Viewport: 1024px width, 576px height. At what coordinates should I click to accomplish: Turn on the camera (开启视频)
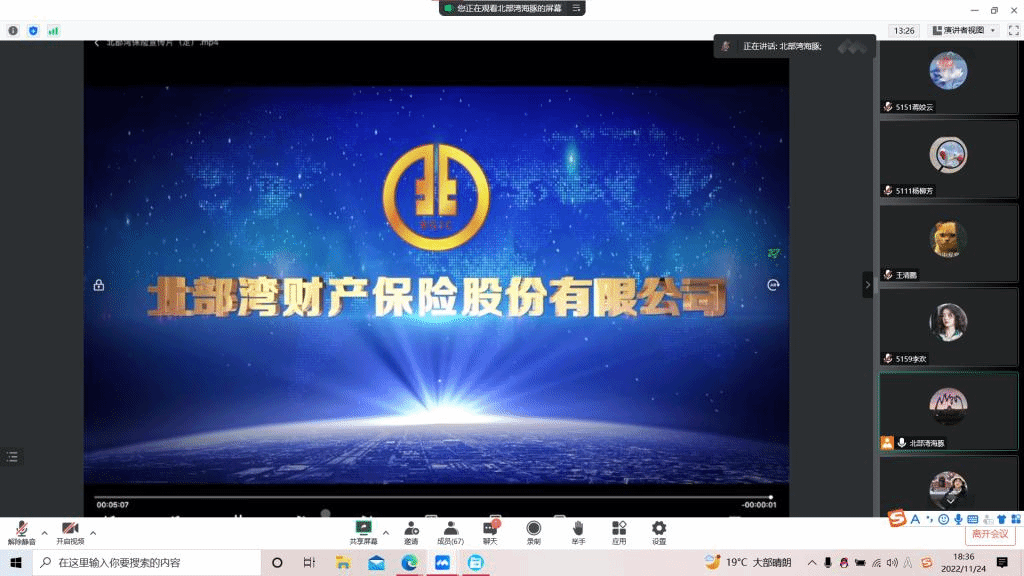(69, 530)
